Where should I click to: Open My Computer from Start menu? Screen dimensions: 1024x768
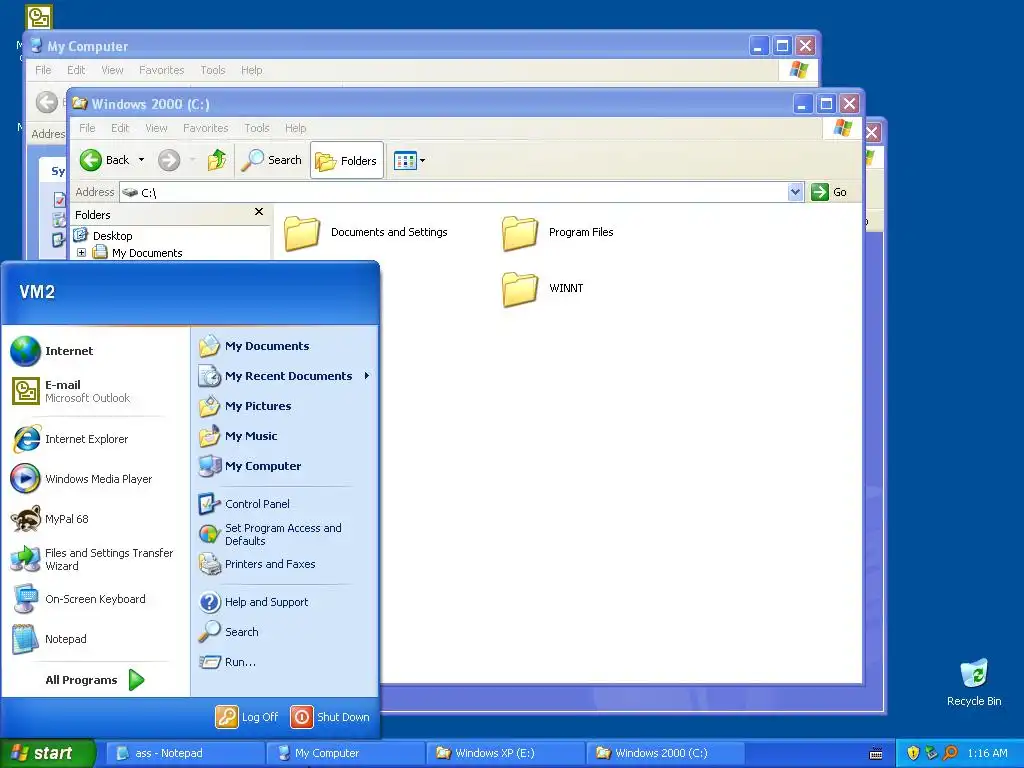pyautogui.click(x=249, y=466)
